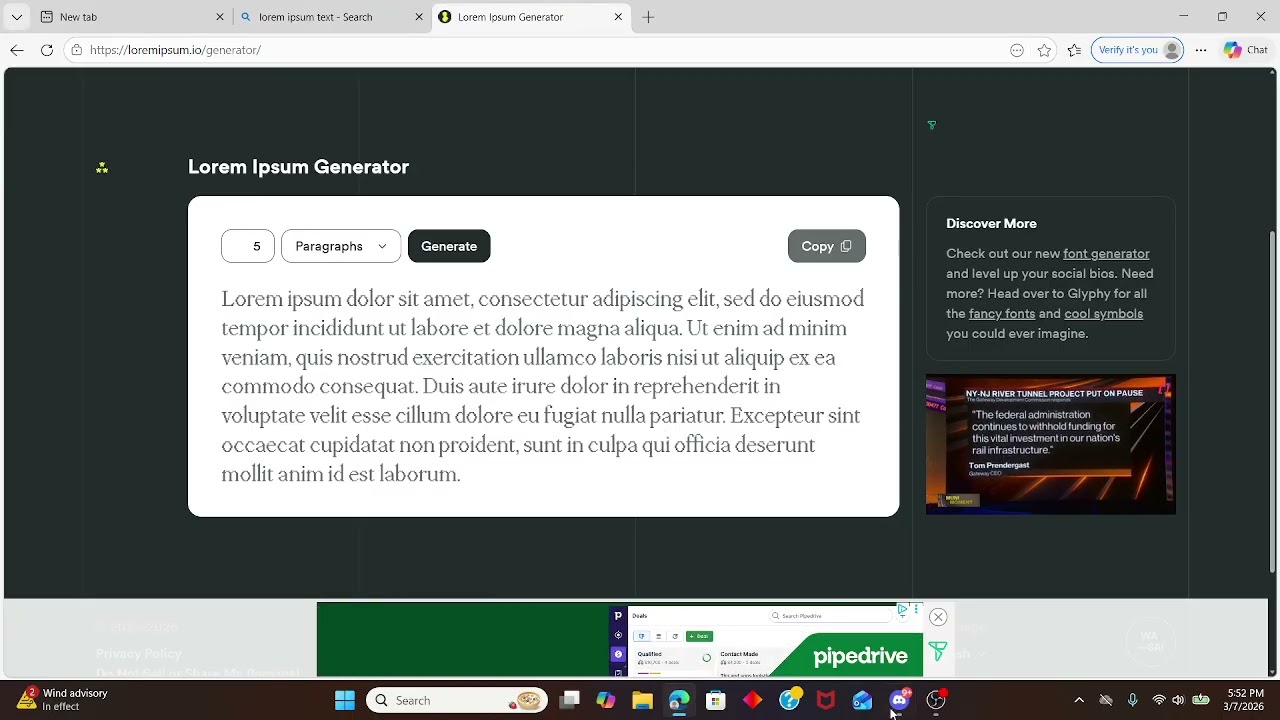Switch to the New tab browser tab
Image resolution: width=1280 pixels, height=720 pixels.
[130, 17]
